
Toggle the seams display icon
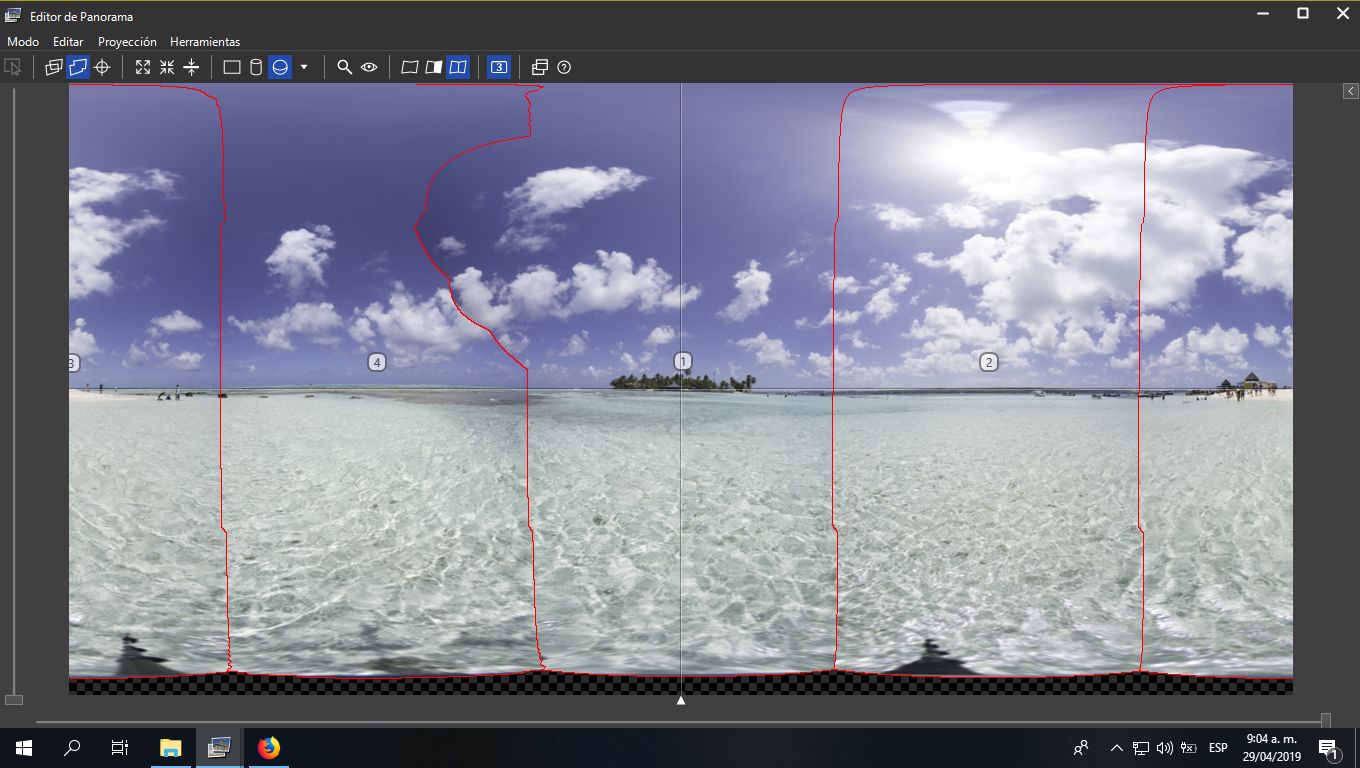tap(458, 67)
